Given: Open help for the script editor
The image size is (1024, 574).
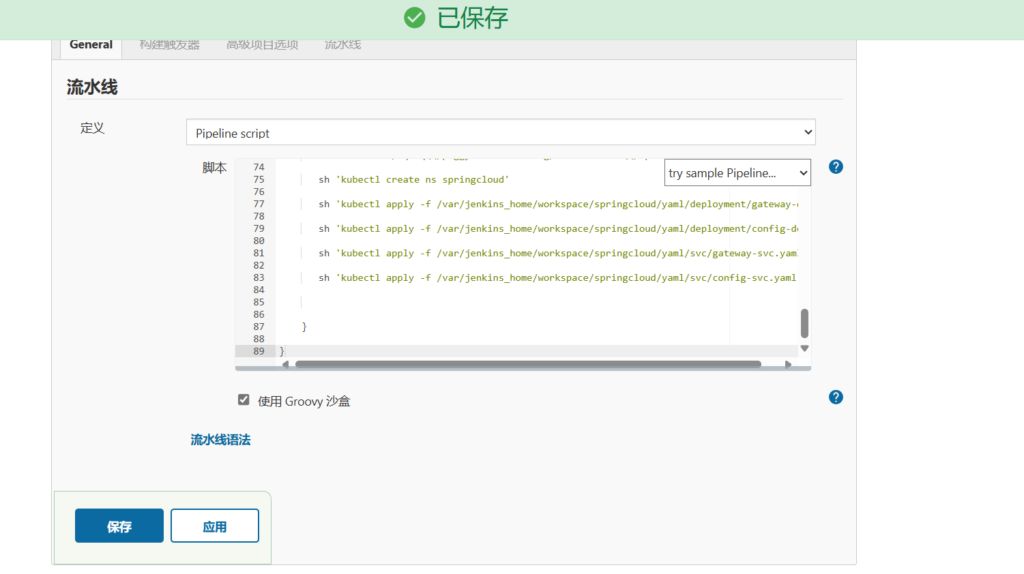Looking at the screenshot, I should pos(836,167).
